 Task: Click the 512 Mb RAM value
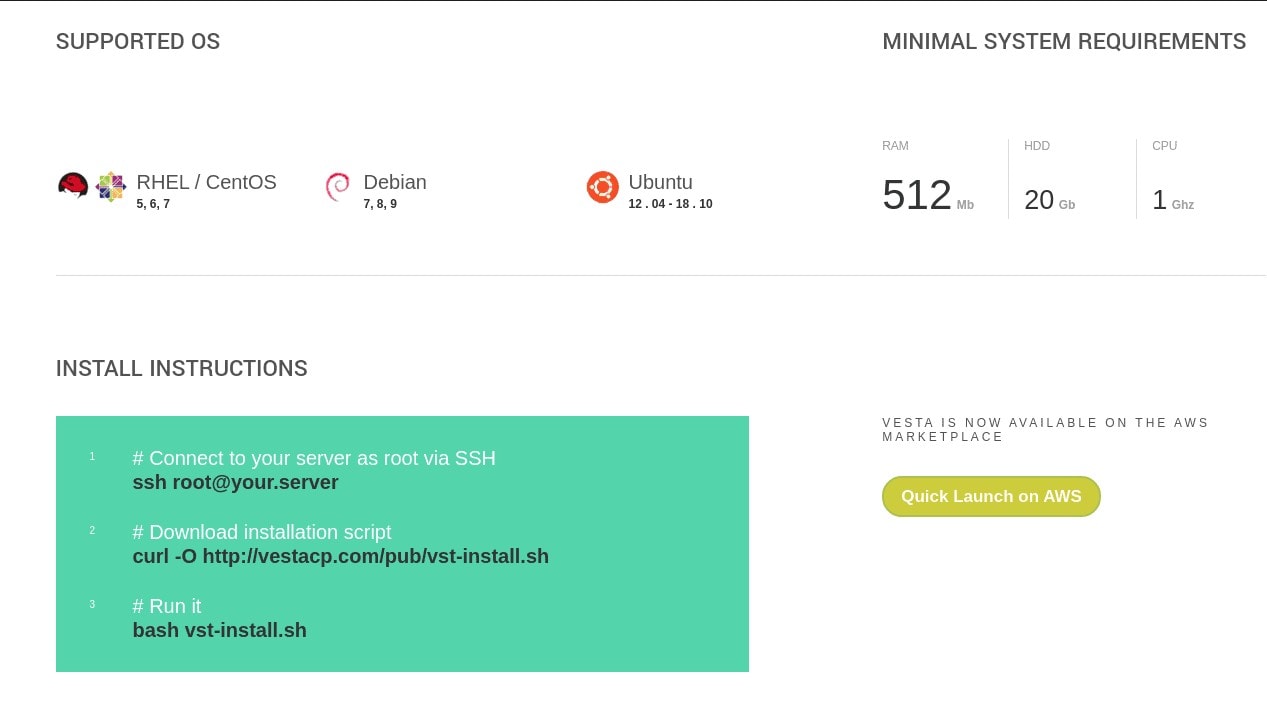click(928, 195)
